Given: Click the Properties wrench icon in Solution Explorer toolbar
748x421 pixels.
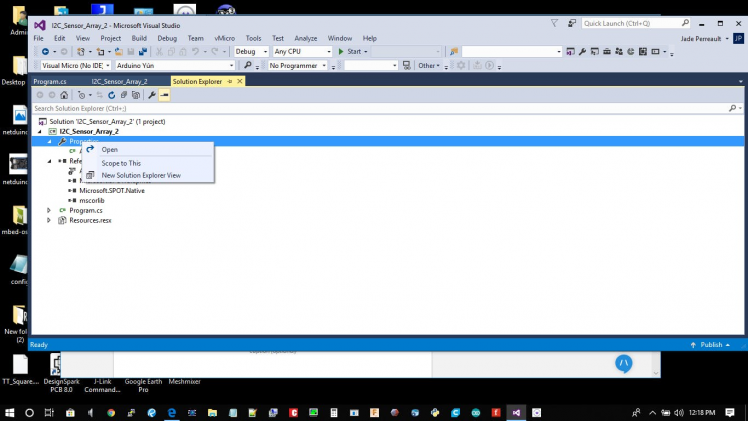Looking at the screenshot, I should tap(152, 95).
